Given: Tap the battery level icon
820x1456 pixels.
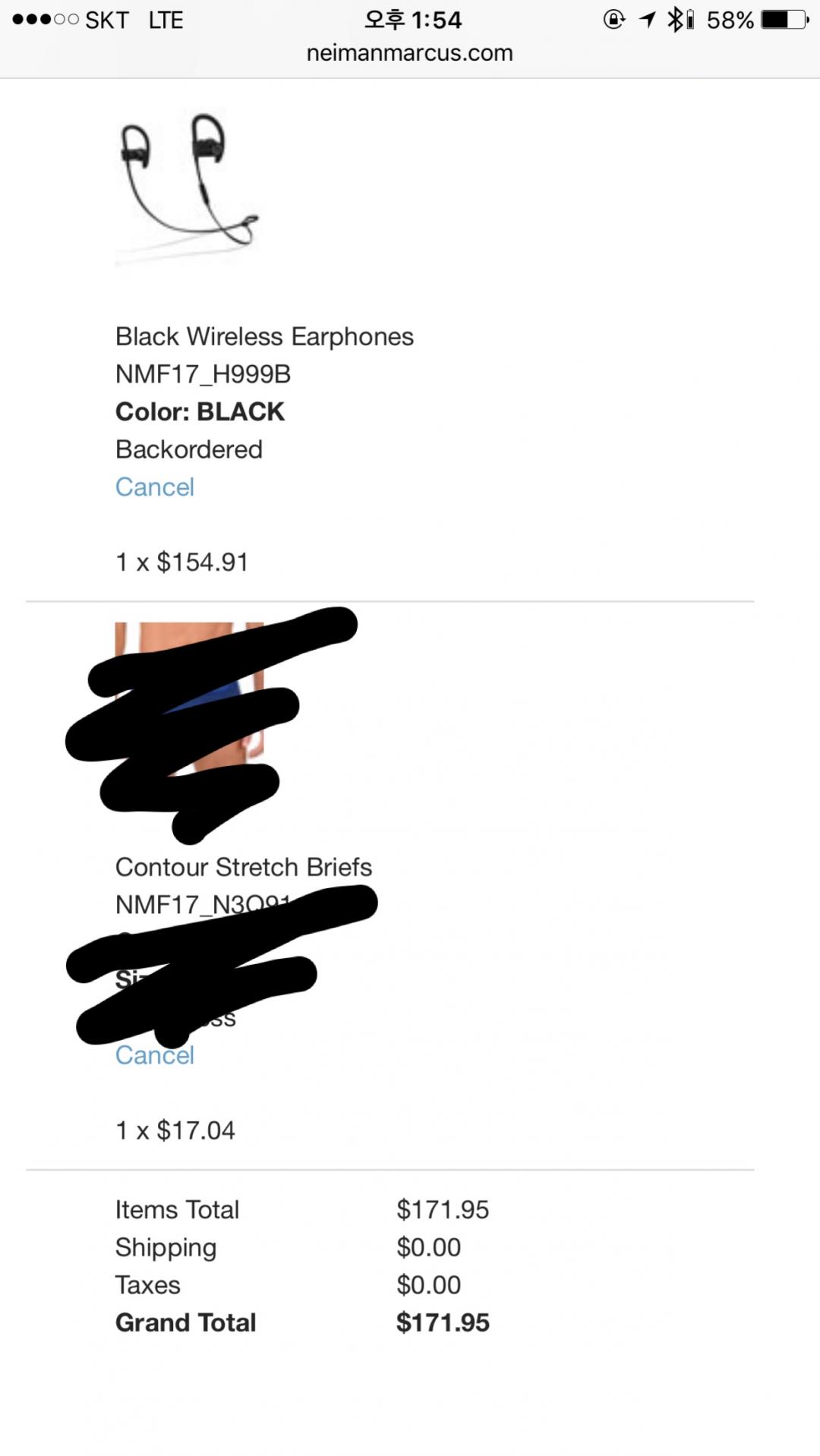Looking at the screenshot, I should click(785, 20).
